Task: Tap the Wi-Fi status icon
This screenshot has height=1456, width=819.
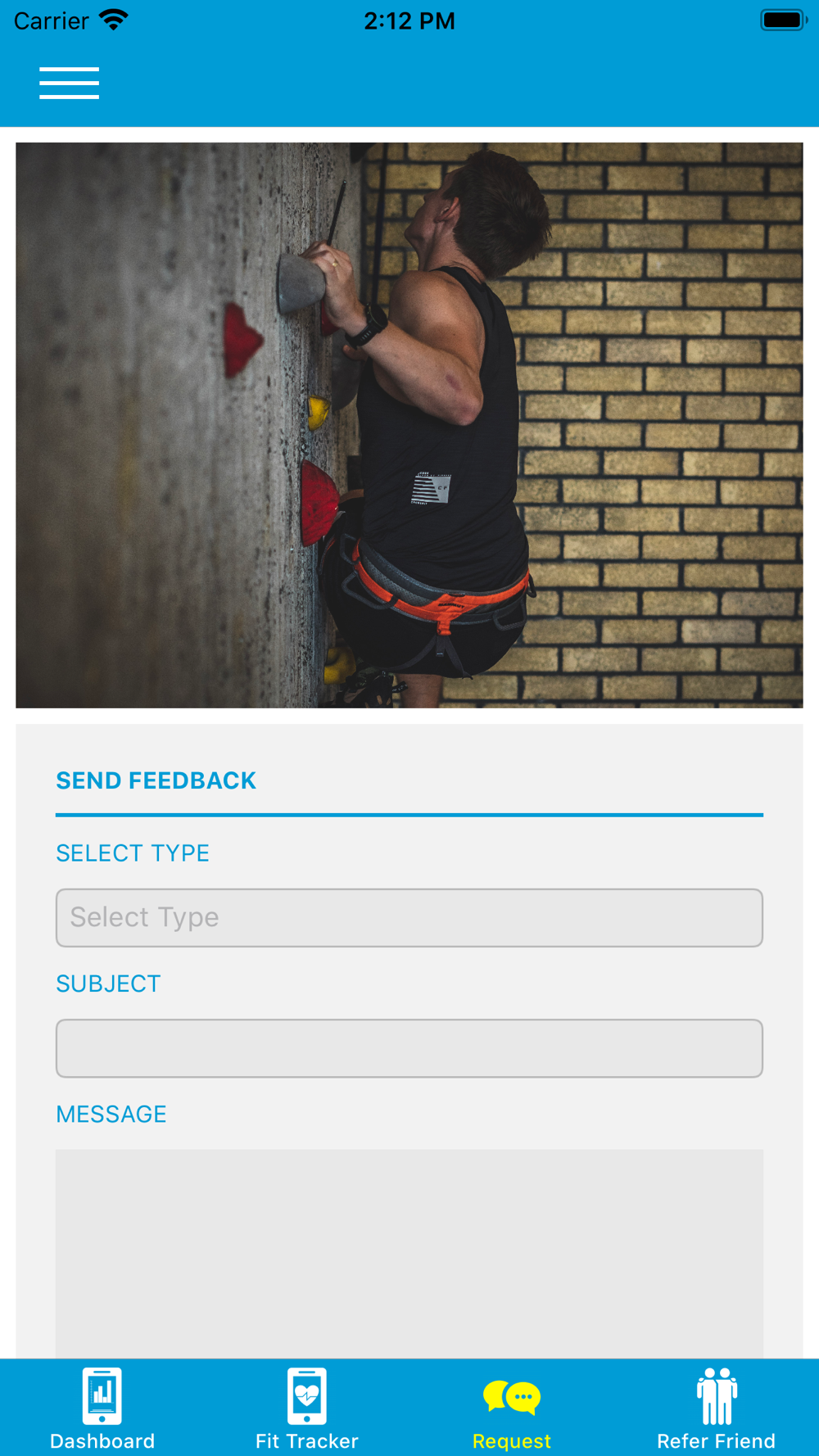Action: (x=114, y=20)
